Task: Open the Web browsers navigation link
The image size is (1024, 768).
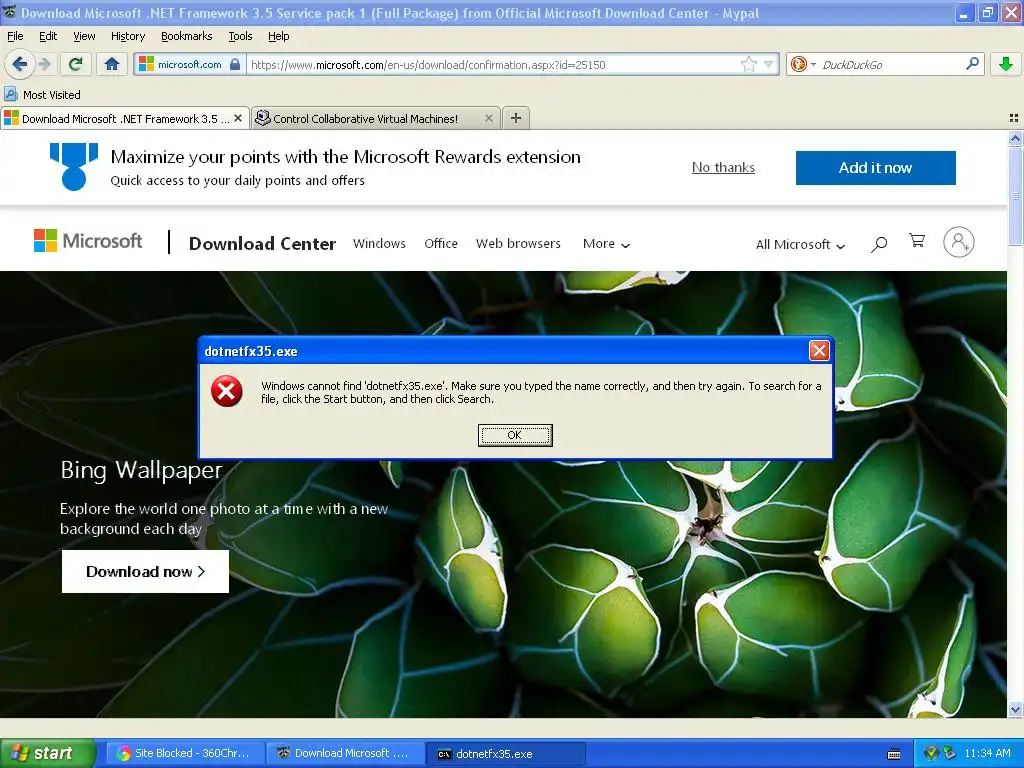Action: pyautogui.click(x=518, y=244)
